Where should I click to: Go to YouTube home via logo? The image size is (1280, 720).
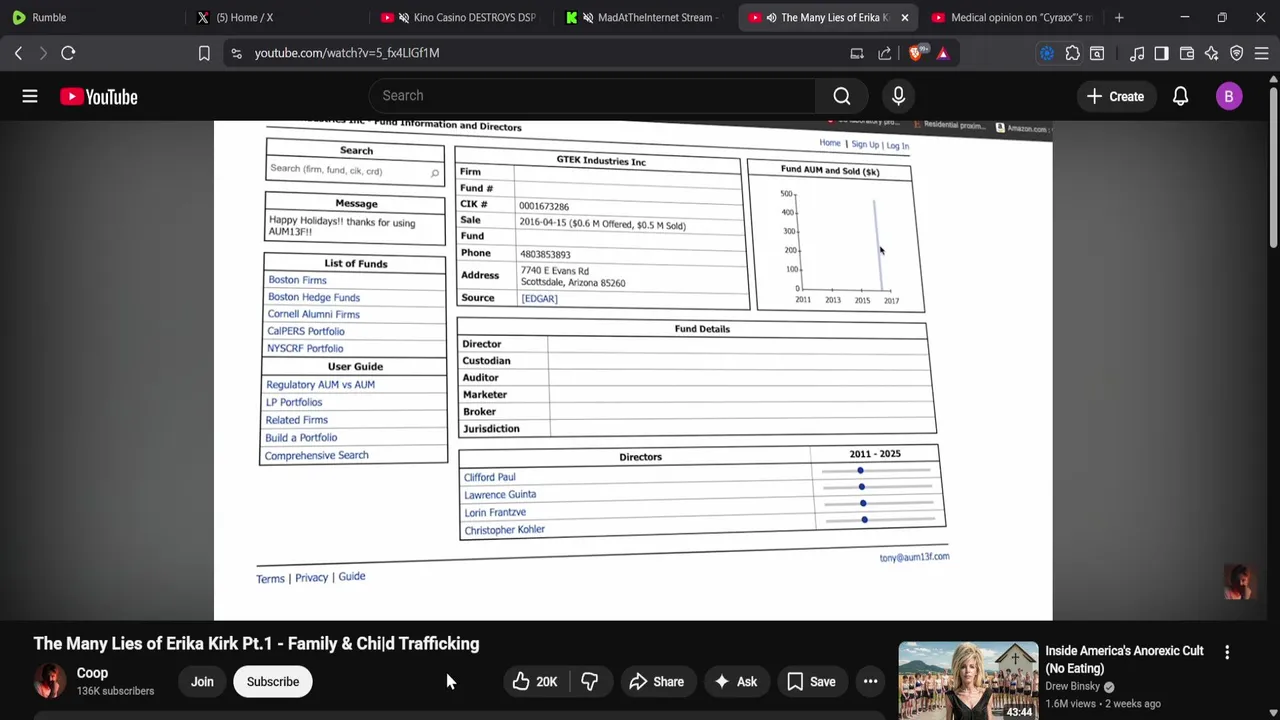click(x=99, y=97)
